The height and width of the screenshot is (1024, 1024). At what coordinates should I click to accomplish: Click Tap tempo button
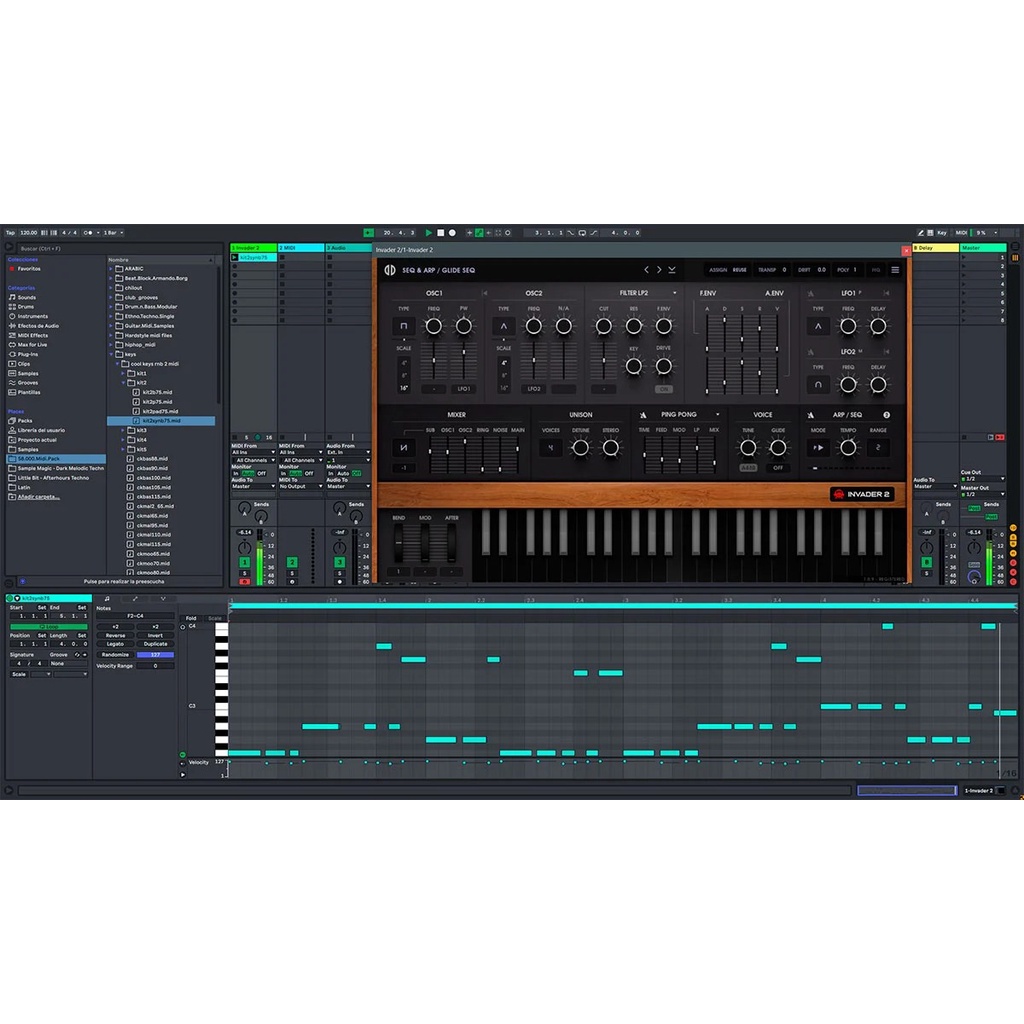pos(10,232)
